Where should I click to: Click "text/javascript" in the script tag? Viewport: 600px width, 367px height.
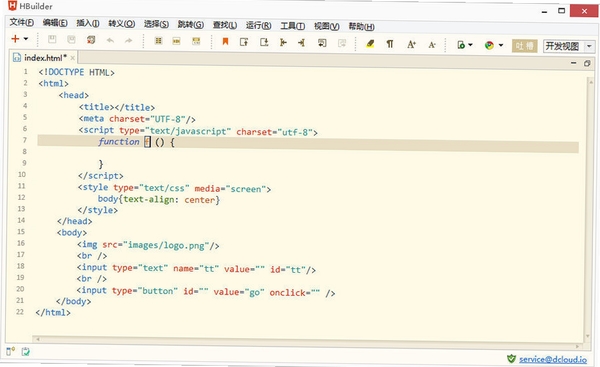point(188,131)
